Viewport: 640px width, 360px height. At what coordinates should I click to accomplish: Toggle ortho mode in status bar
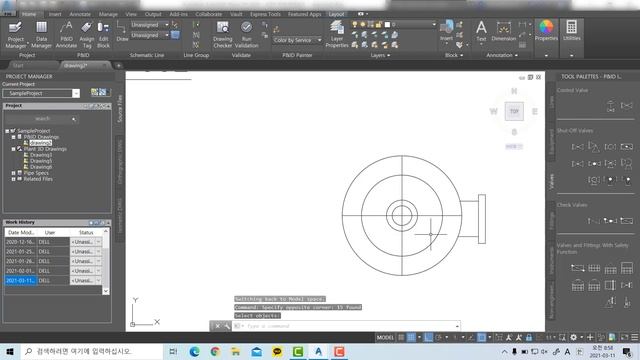pyautogui.click(x=428, y=337)
